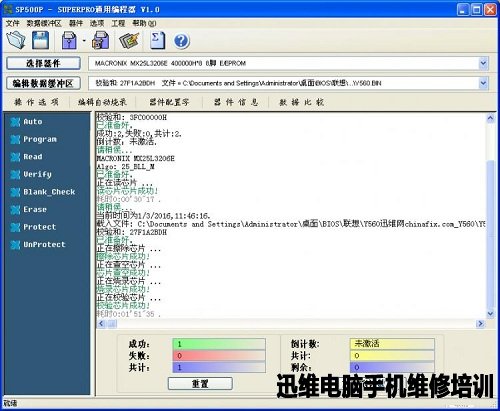
Task: Click the open file folder icon
Action: pyautogui.click(x=16, y=40)
